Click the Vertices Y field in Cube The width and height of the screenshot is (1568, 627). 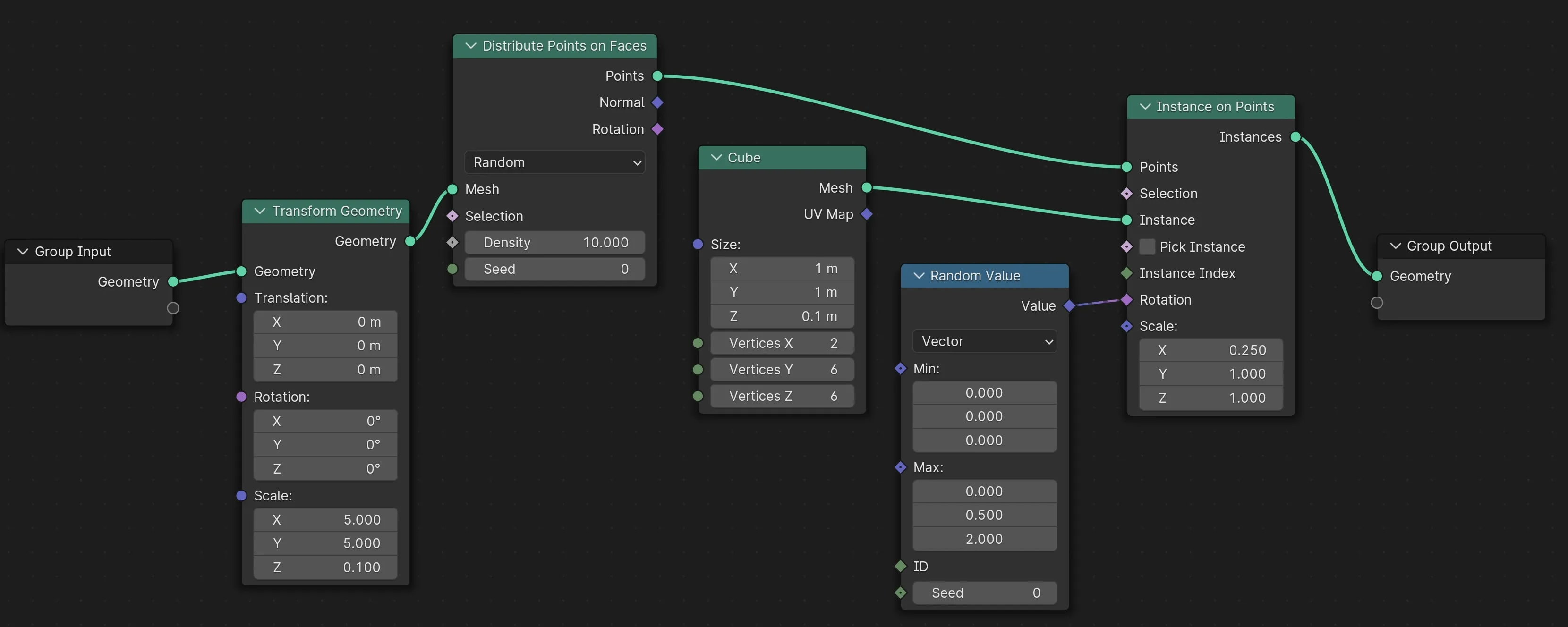[782, 370]
